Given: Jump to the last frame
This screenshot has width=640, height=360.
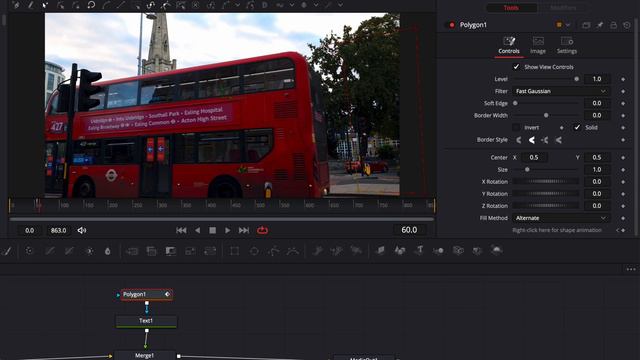Looking at the screenshot, I should coord(244,230).
